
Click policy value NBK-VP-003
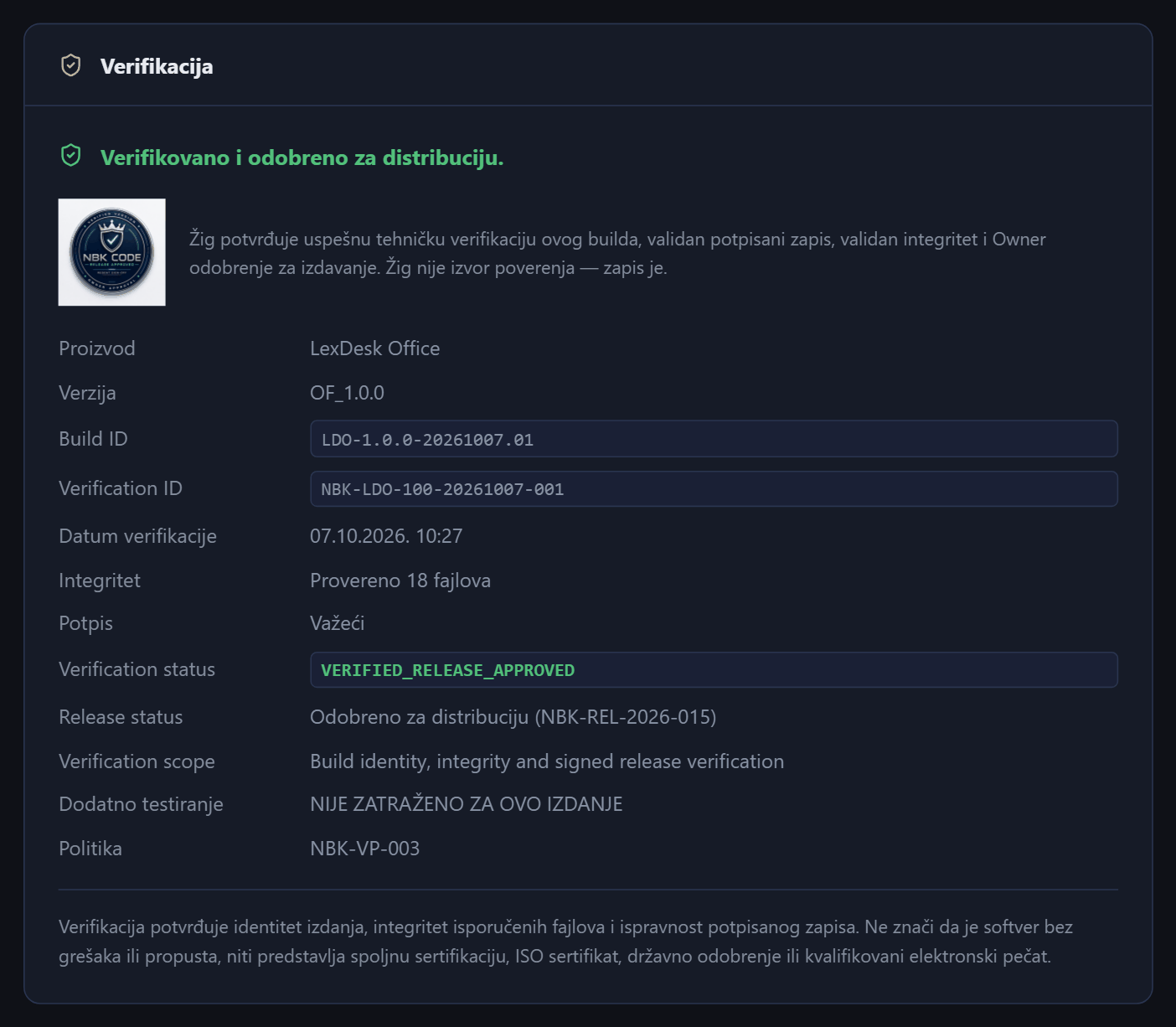(364, 849)
